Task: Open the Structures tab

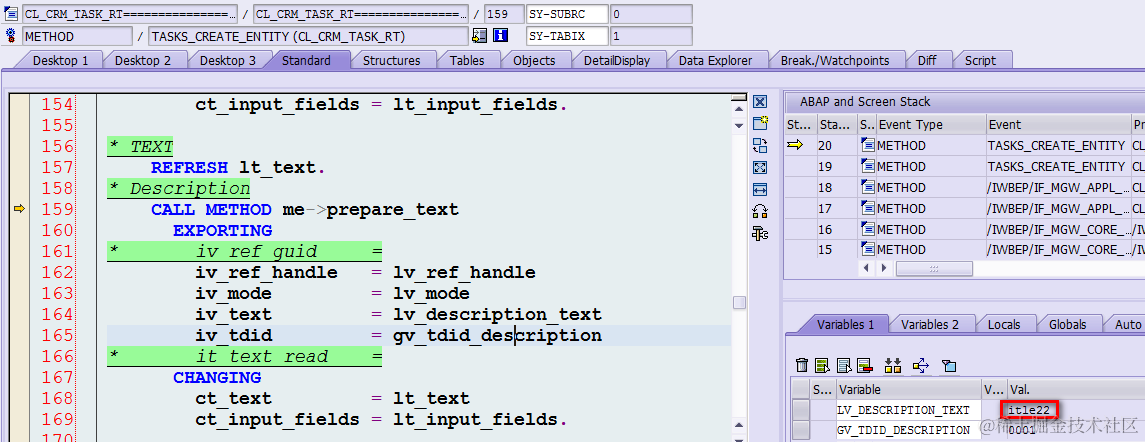Action: (391, 61)
